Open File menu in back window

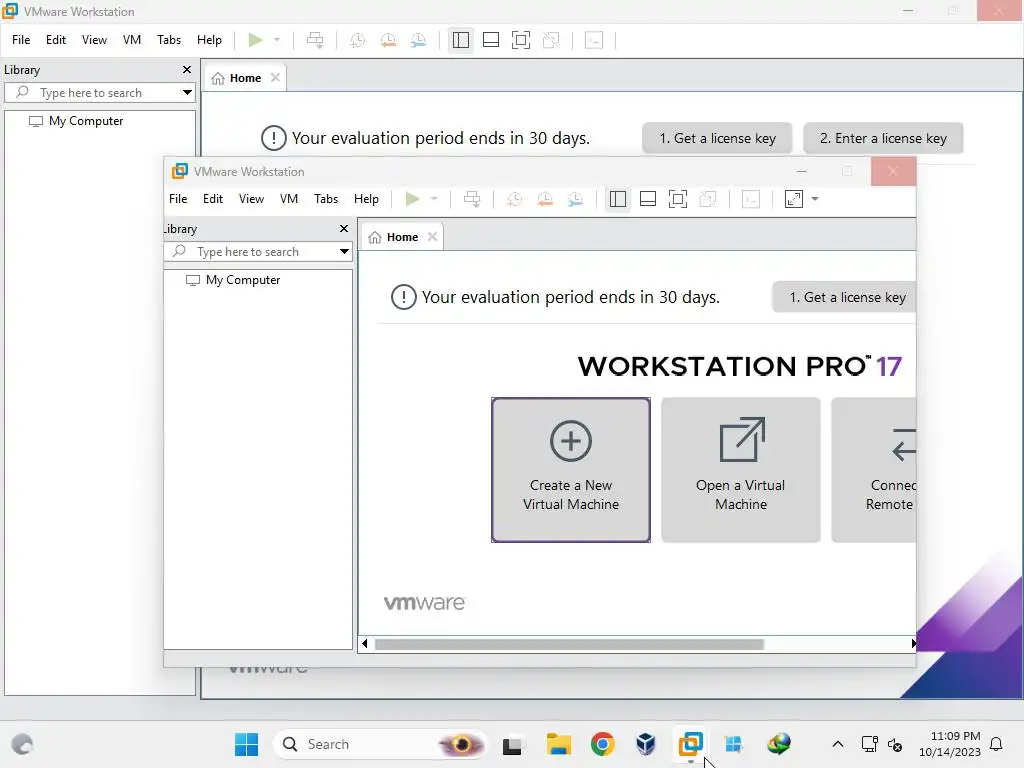(21, 40)
